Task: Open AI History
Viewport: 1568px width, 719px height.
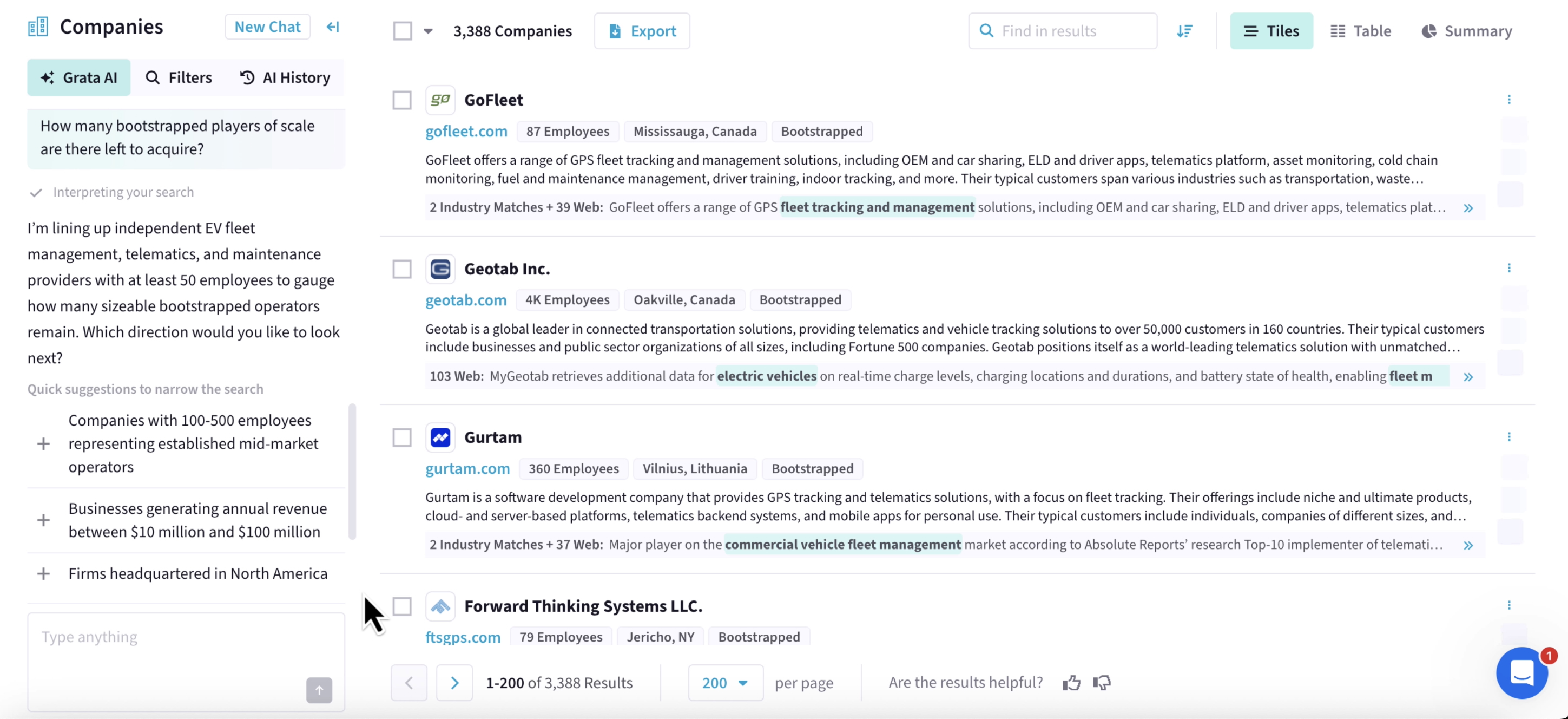Action: [x=284, y=77]
